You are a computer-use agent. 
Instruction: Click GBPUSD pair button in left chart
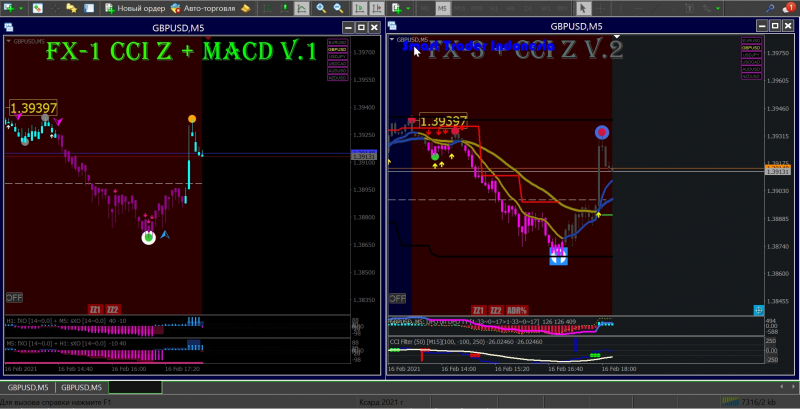pos(337,49)
